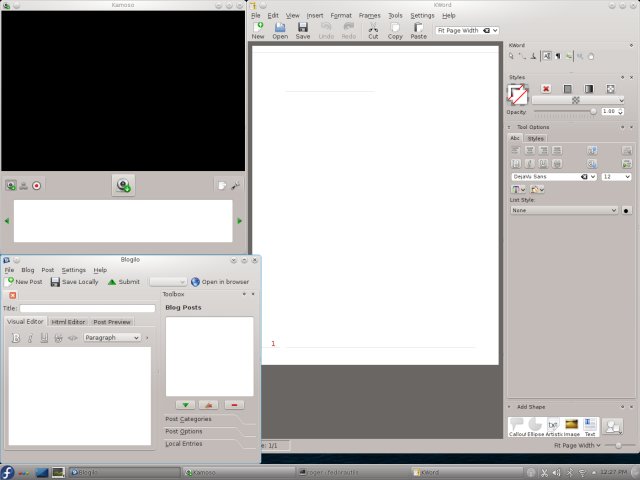Set no fill with red X in Styles
This screenshot has width=640, height=480.
tap(546, 89)
